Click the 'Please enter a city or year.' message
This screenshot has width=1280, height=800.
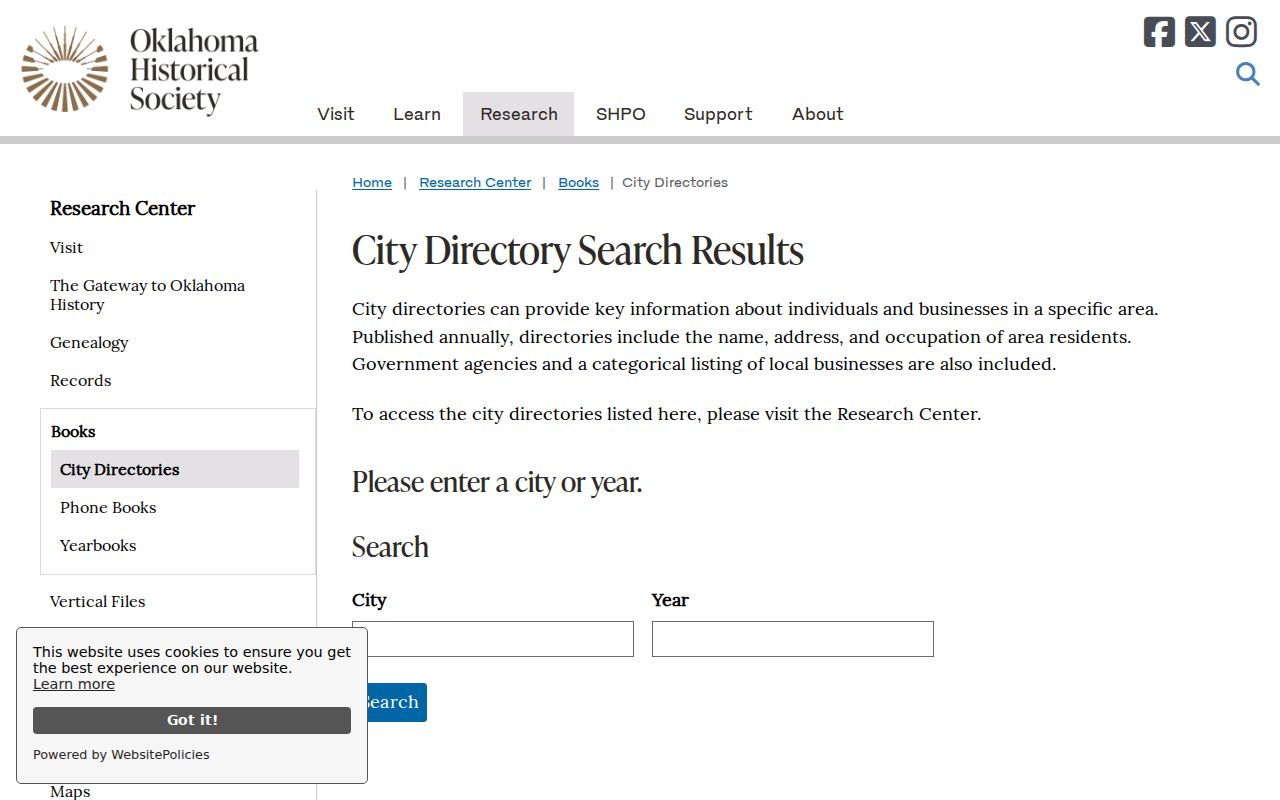[497, 482]
